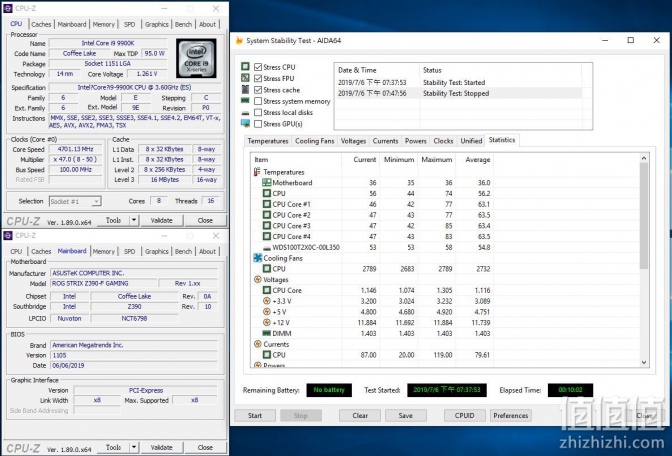Click CPU current sensor icon under Currents
This screenshot has width=672, height=456.
click(267, 355)
